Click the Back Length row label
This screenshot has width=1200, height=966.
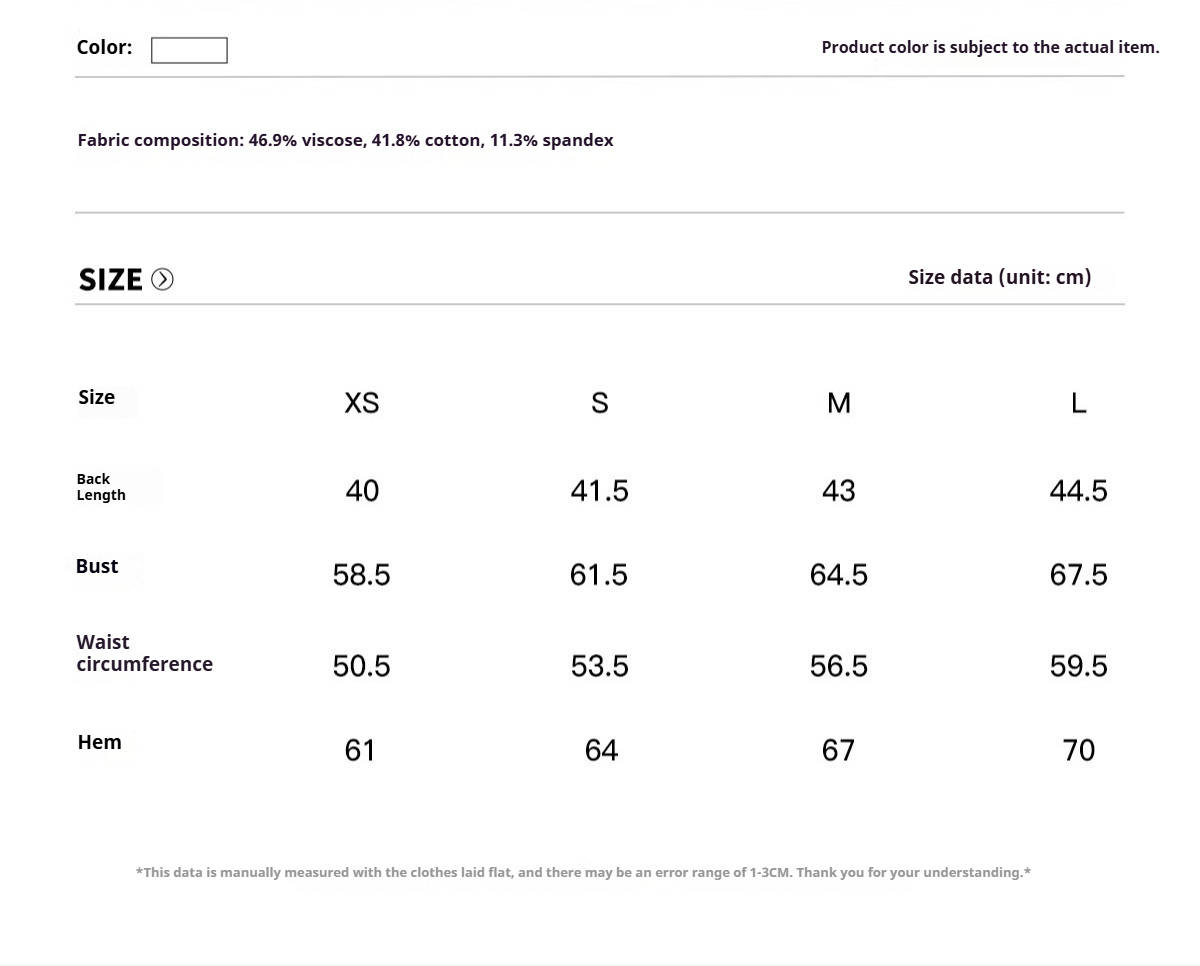click(101, 487)
